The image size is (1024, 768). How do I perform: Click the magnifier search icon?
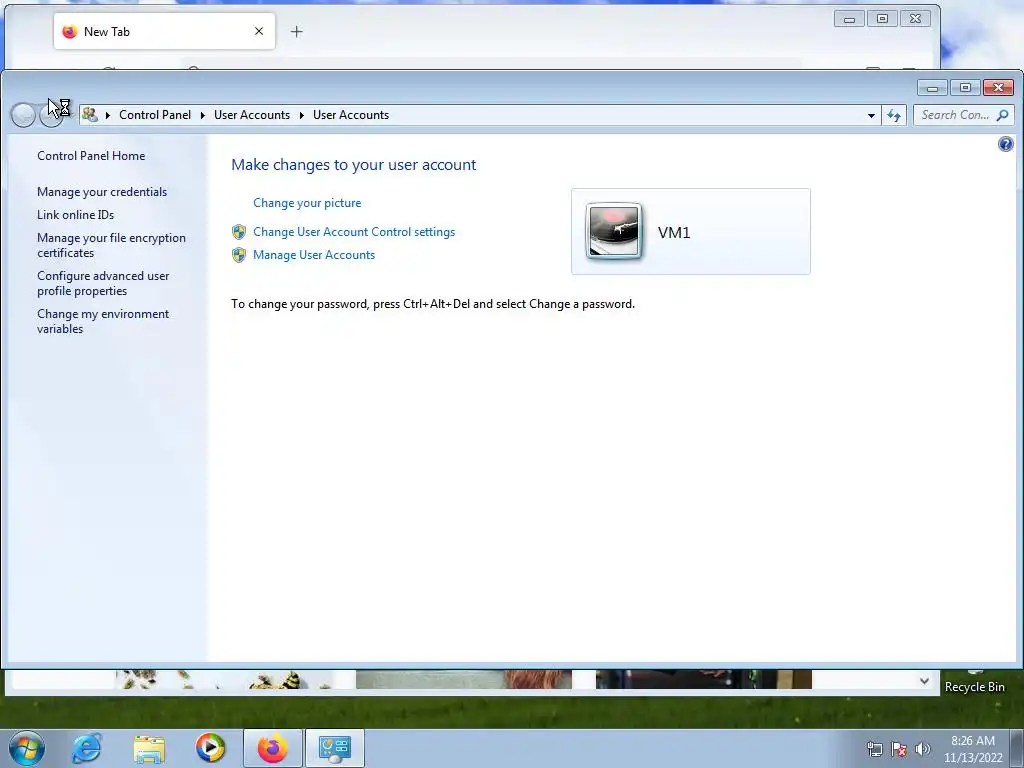tap(1002, 115)
